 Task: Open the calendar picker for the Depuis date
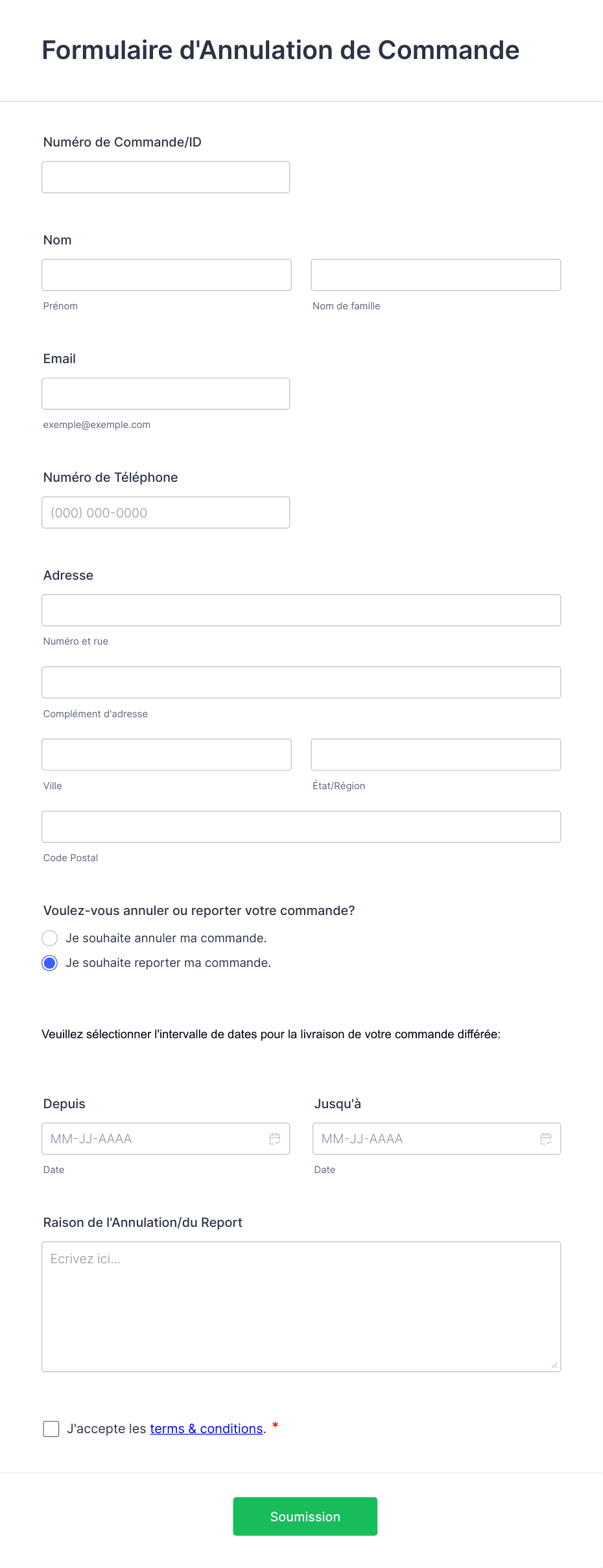point(274,1138)
